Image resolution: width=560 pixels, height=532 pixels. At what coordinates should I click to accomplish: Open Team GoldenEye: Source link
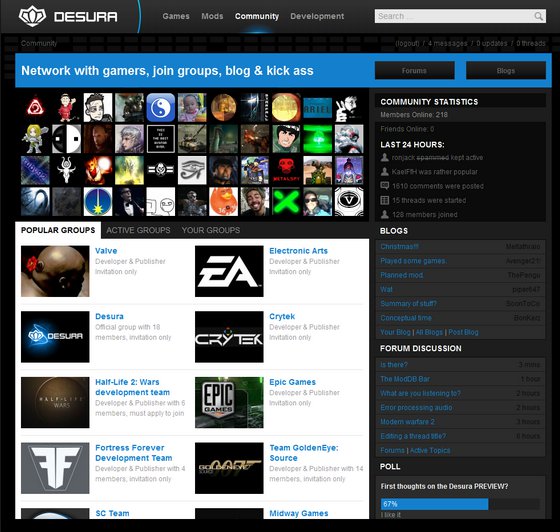(x=304, y=453)
